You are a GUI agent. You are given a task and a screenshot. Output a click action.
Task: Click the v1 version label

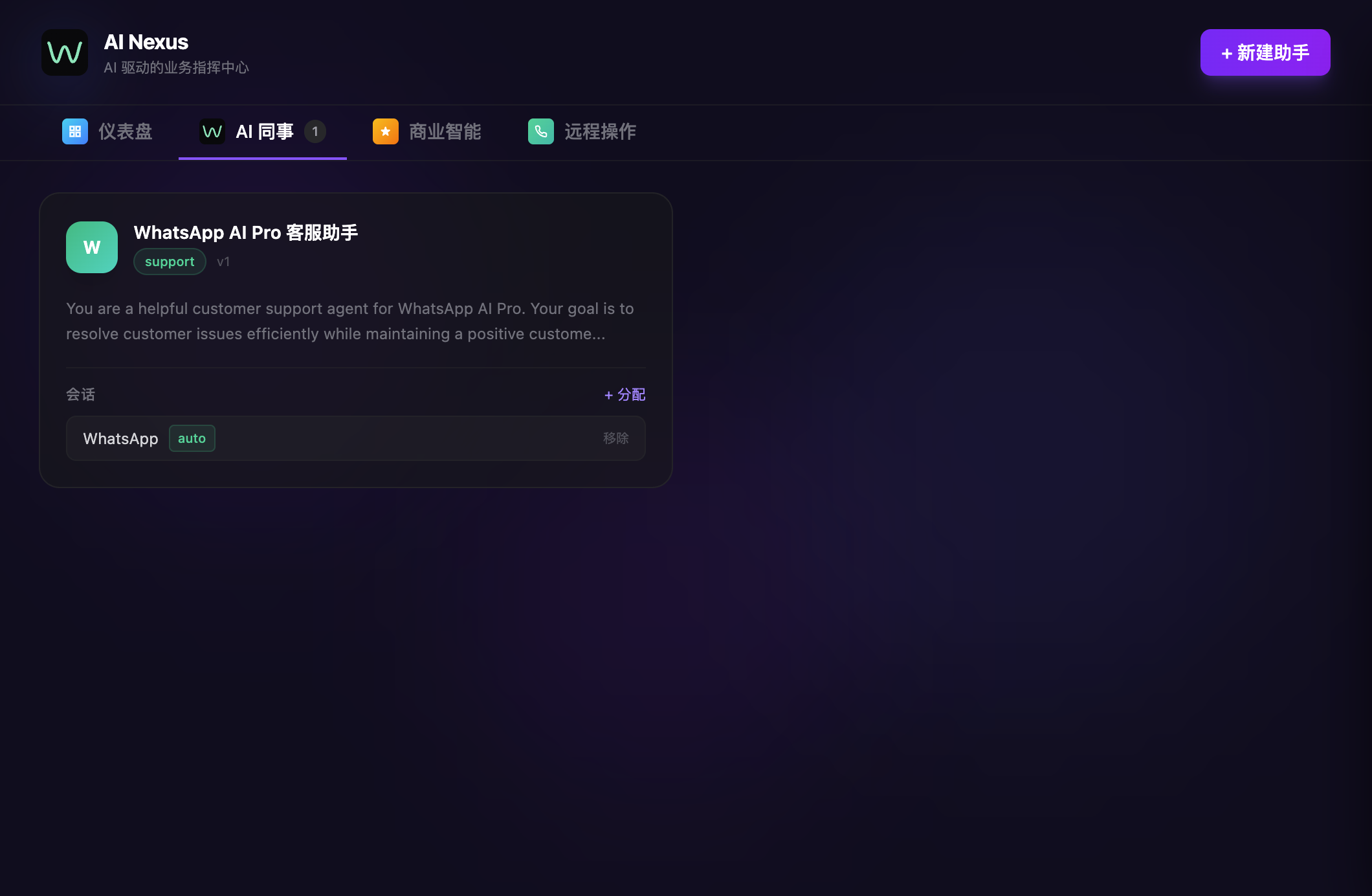pos(223,262)
